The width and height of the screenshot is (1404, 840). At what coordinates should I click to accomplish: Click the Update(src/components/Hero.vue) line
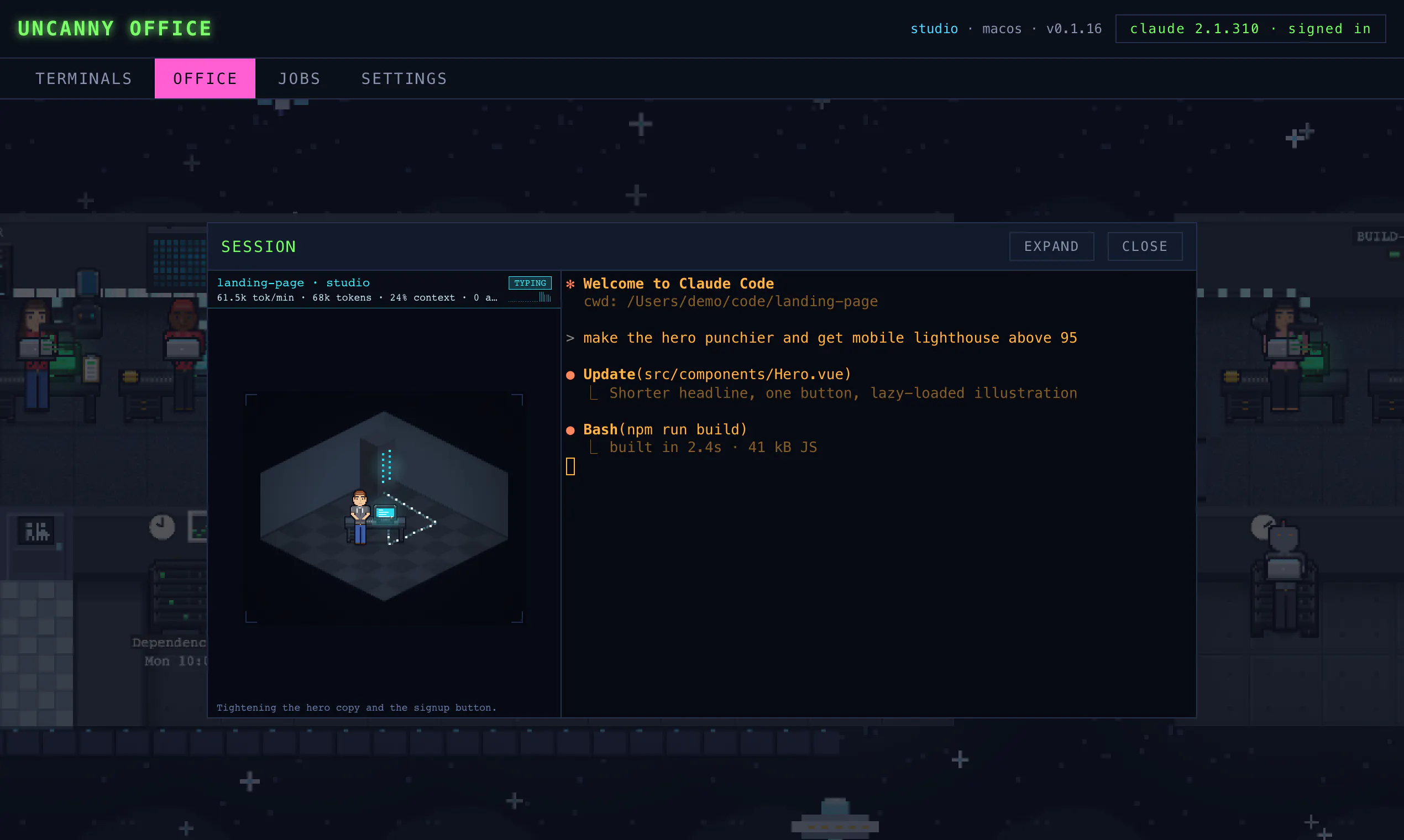tap(717, 374)
